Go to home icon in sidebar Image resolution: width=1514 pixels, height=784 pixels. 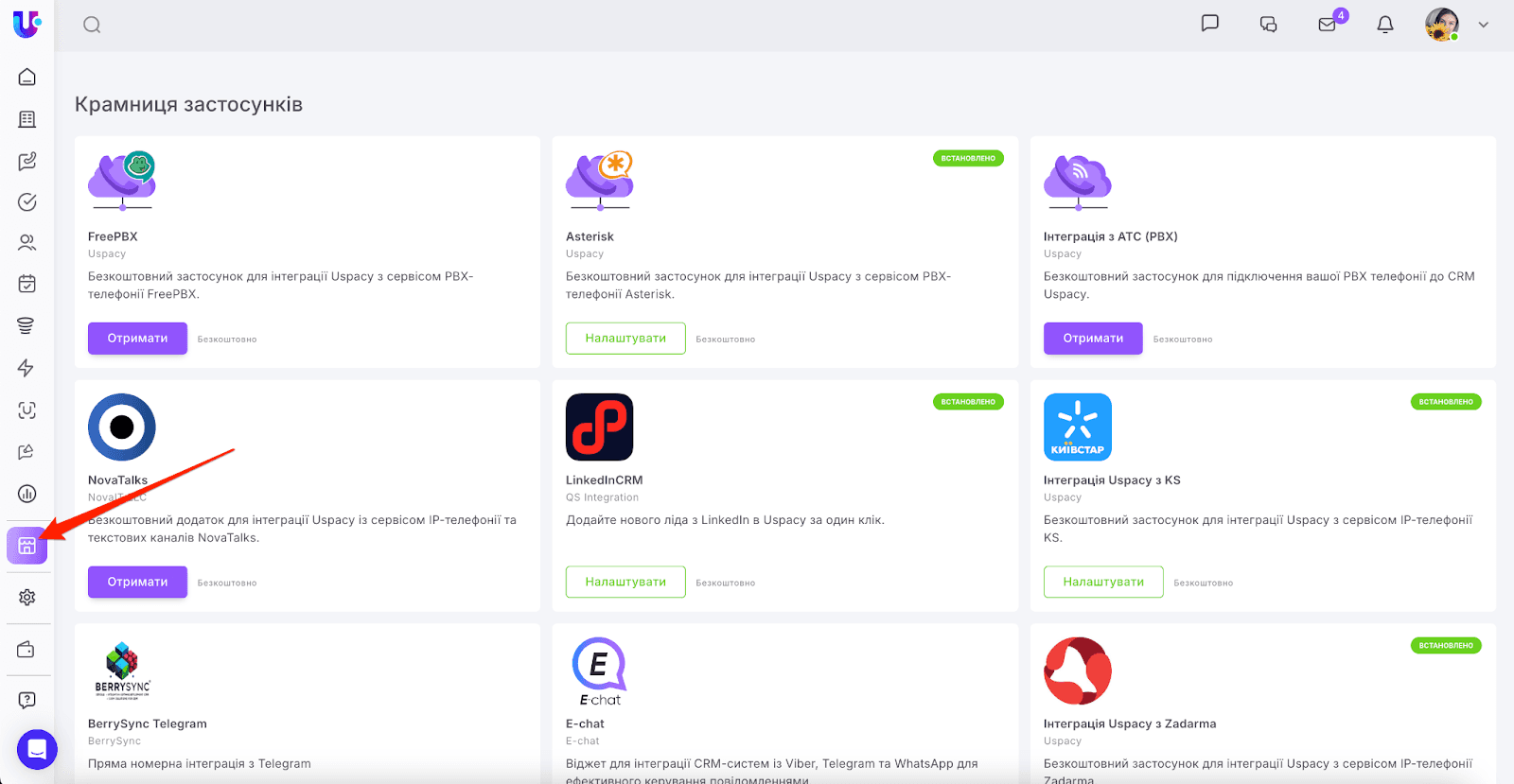coord(26,77)
